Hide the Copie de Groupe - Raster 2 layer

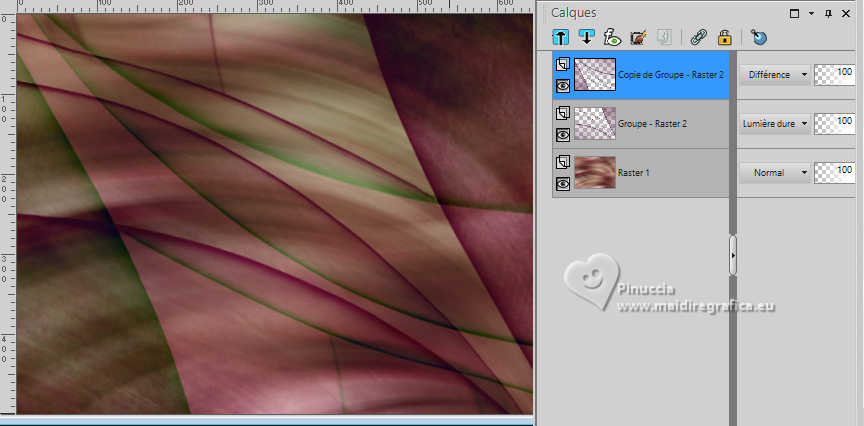click(x=563, y=85)
